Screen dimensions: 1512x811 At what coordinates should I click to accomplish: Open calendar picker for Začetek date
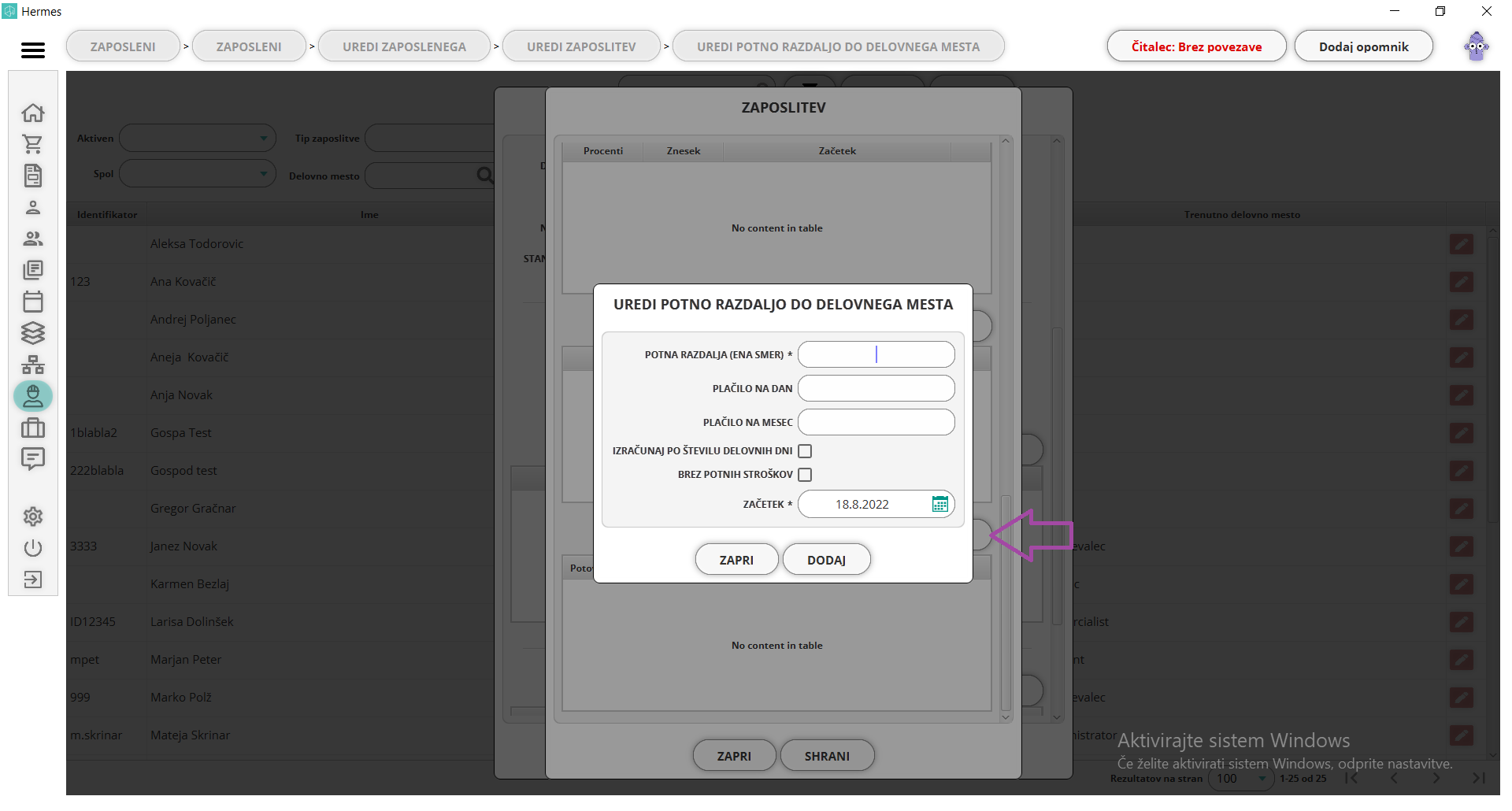(939, 504)
